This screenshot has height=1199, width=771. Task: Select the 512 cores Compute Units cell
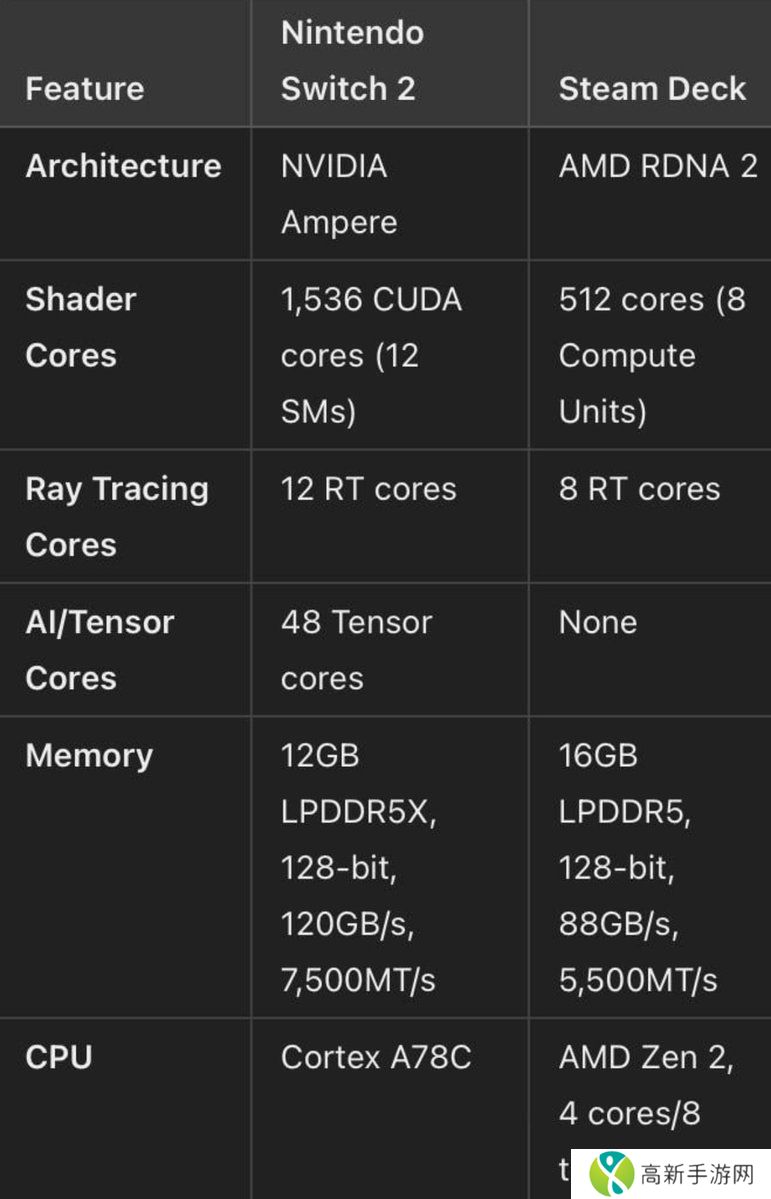pyautogui.click(x=651, y=355)
